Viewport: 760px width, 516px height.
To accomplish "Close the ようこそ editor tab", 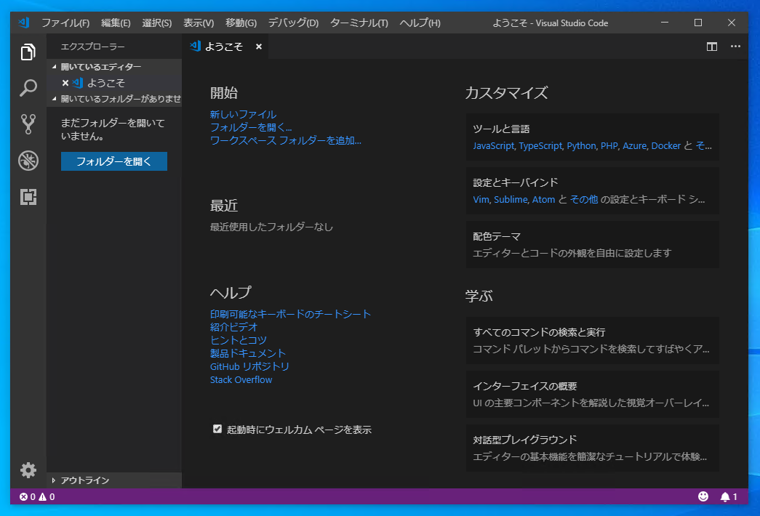I will pos(259,47).
